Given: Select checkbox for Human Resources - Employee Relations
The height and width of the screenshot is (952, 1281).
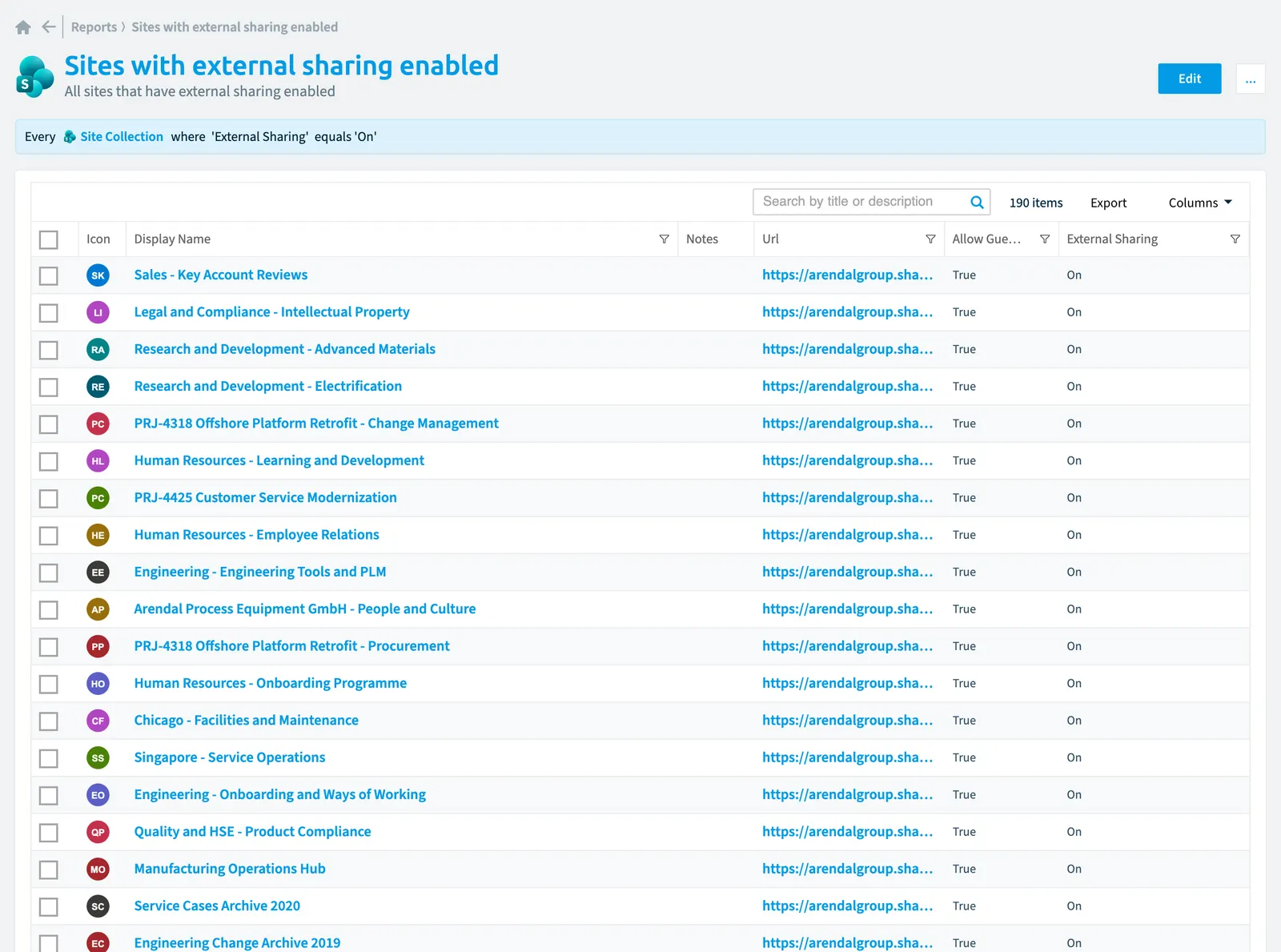Looking at the screenshot, I should click(x=49, y=536).
